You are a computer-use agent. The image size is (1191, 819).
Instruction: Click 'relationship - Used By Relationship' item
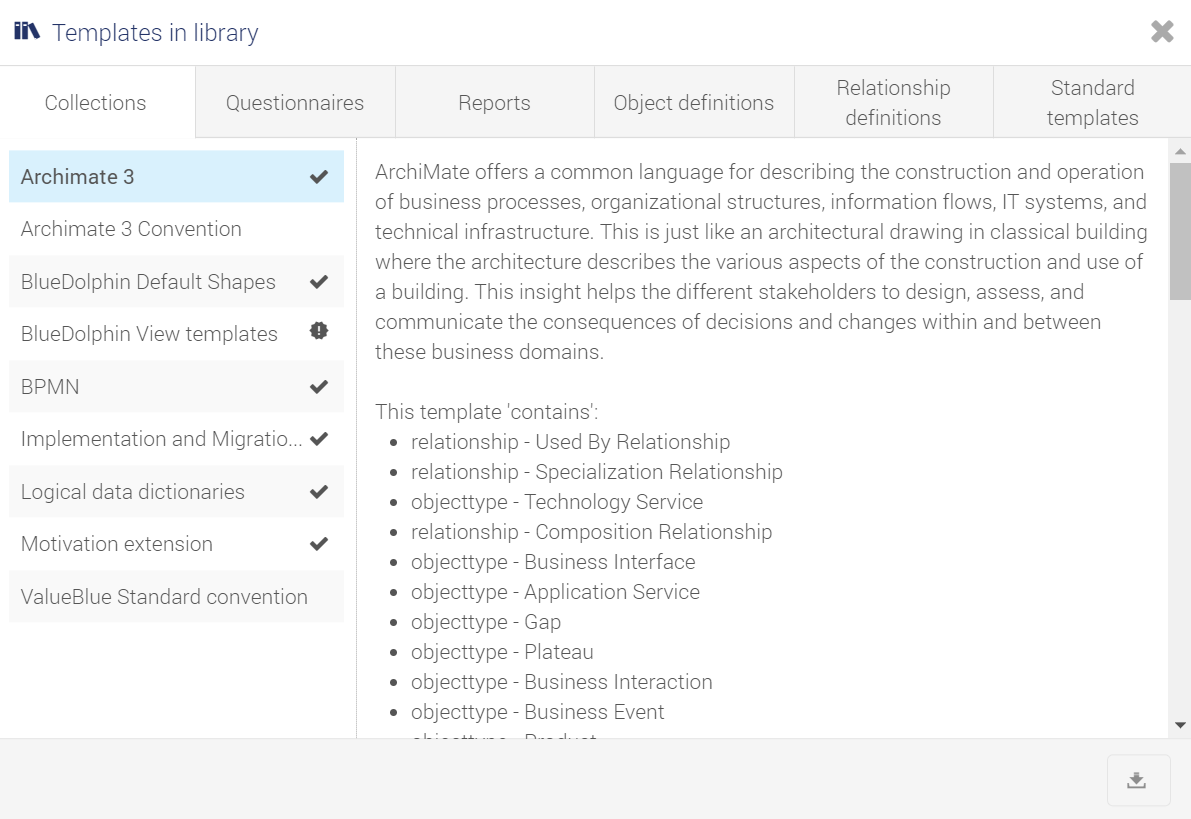[570, 442]
